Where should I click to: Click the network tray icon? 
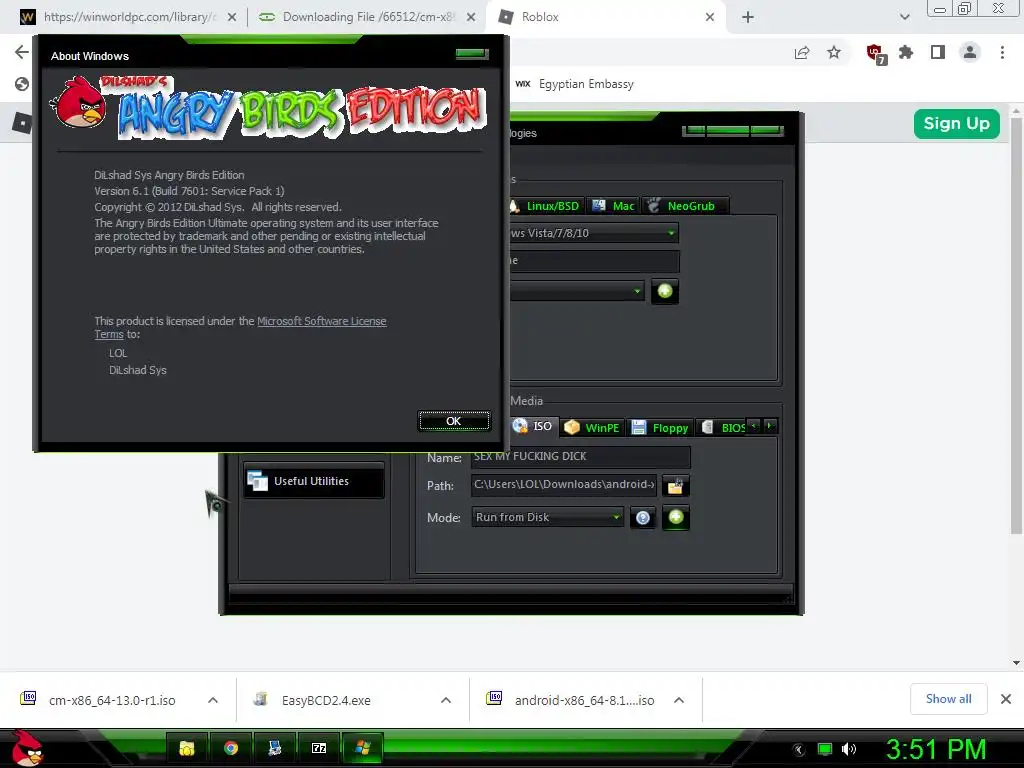pyautogui.click(x=825, y=749)
